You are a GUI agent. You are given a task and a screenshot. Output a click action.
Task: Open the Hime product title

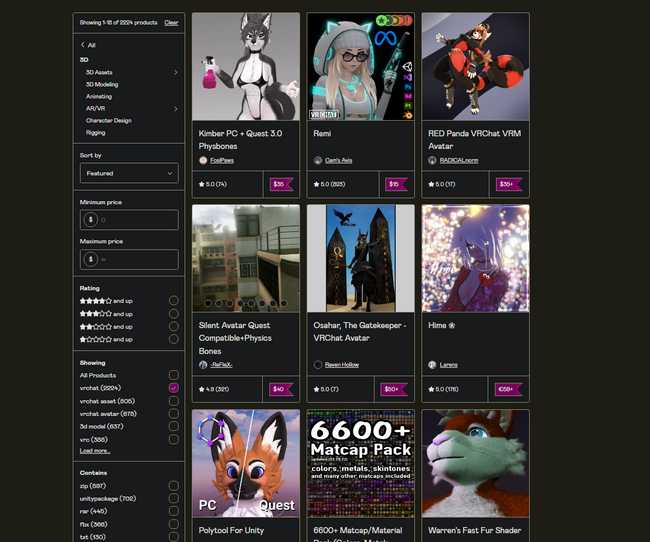point(441,326)
